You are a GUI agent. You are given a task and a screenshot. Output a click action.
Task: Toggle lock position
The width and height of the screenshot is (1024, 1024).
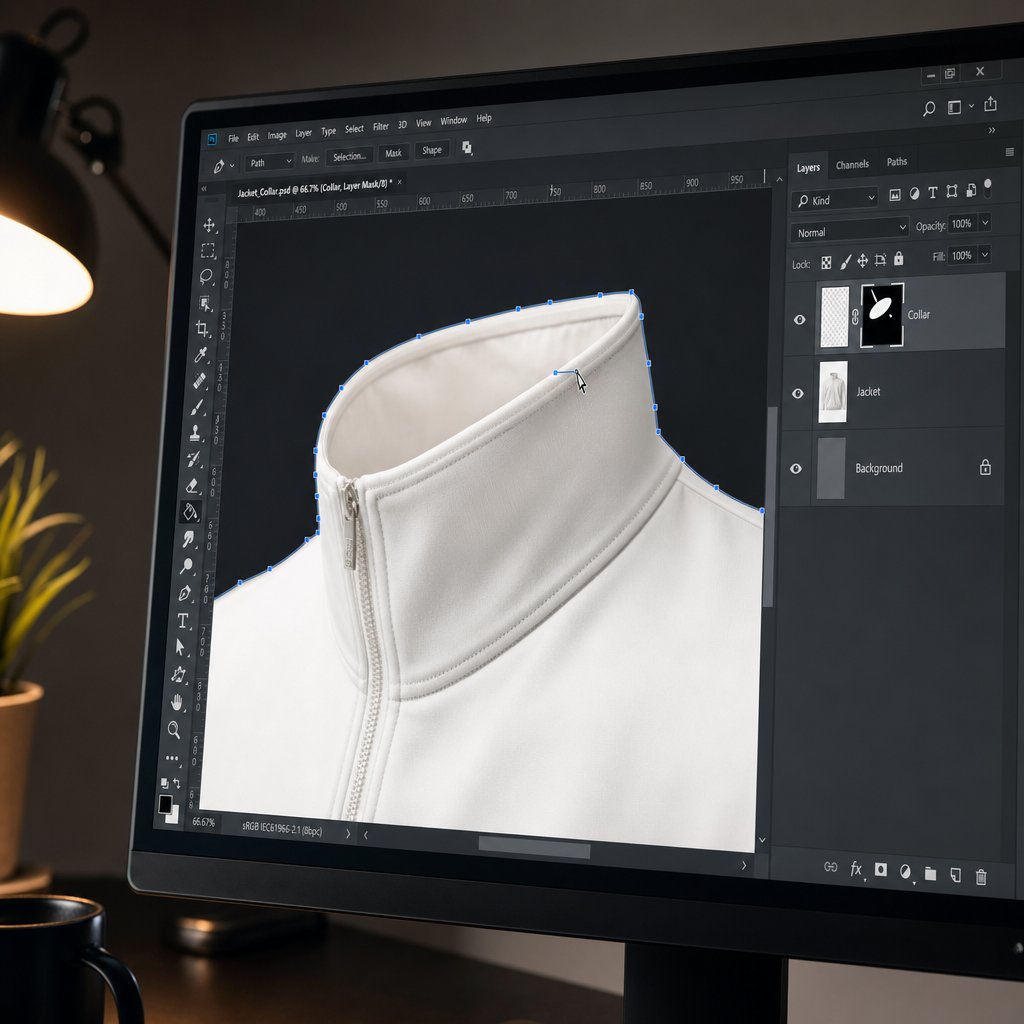tap(863, 261)
